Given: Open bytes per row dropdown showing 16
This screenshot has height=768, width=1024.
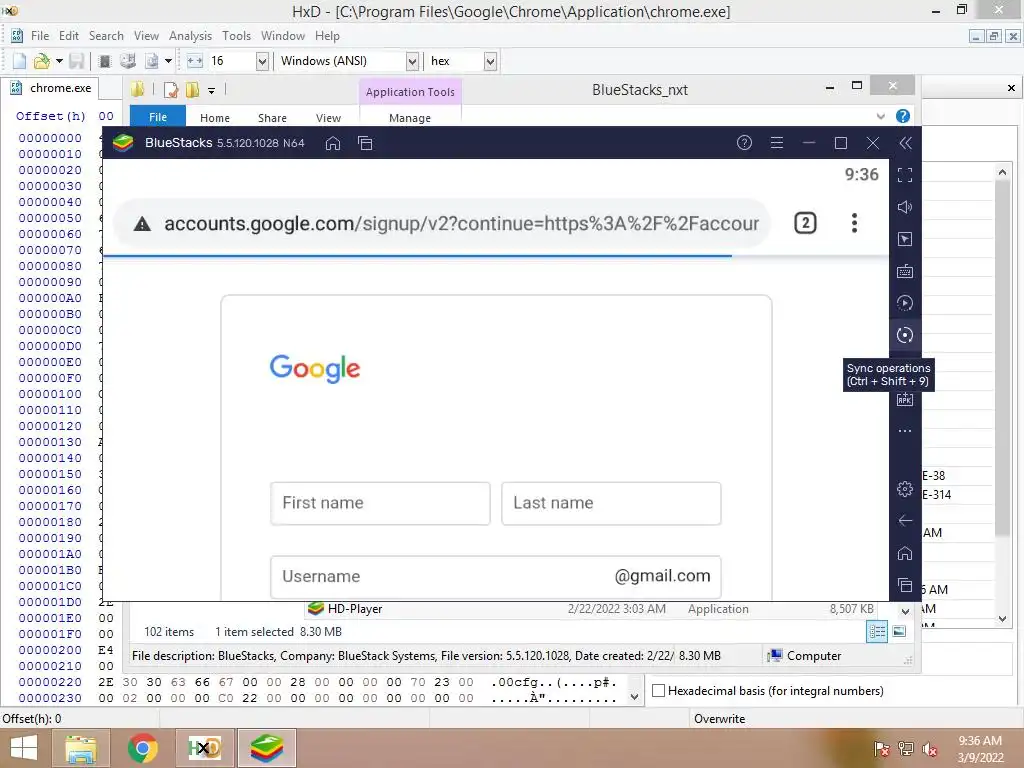Looking at the screenshot, I should (262, 61).
